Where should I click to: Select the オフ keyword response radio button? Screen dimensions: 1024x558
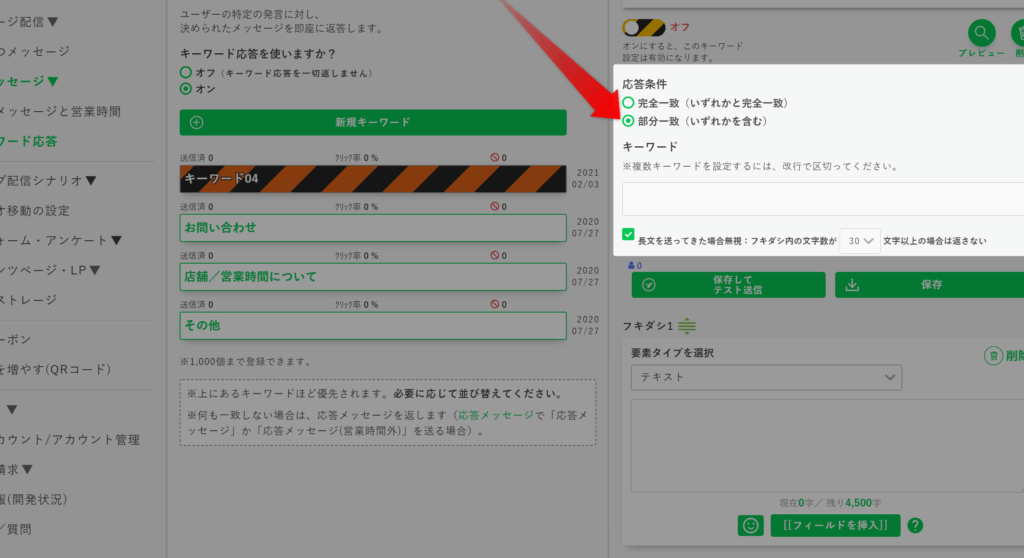[186, 73]
